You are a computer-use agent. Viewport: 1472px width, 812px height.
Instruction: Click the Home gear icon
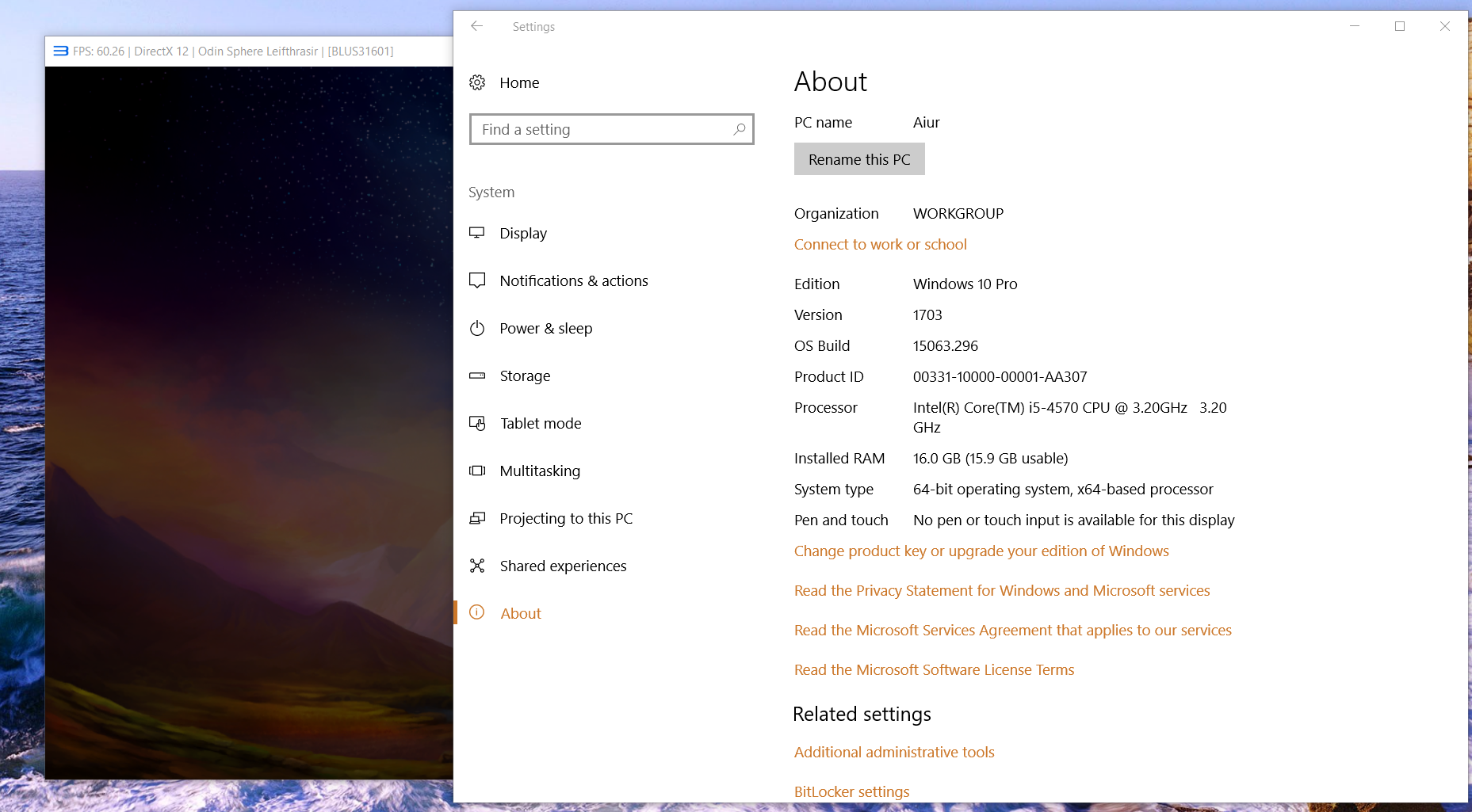[x=477, y=82]
